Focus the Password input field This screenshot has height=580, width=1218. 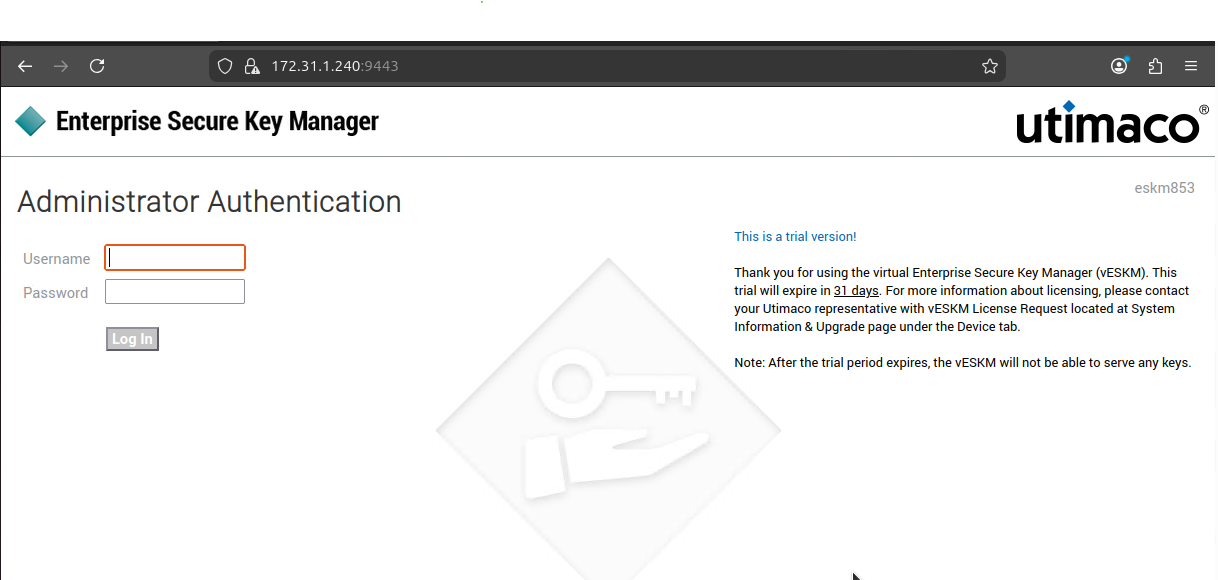[175, 292]
